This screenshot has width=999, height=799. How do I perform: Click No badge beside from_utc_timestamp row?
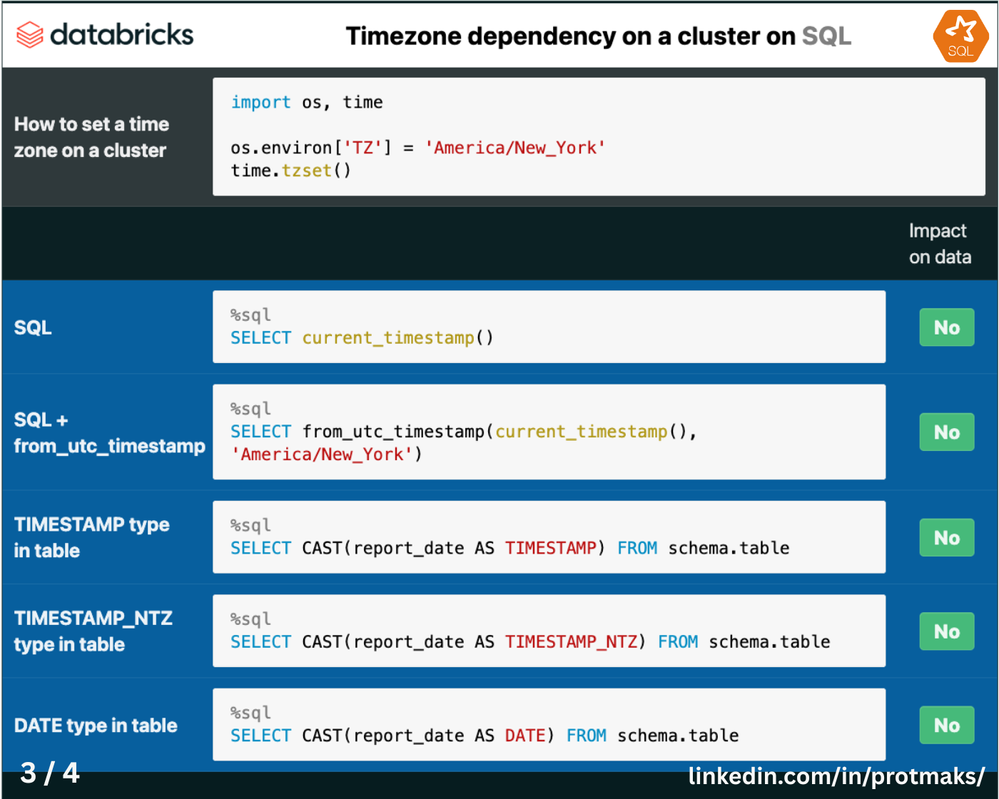click(x=946, y=432)
